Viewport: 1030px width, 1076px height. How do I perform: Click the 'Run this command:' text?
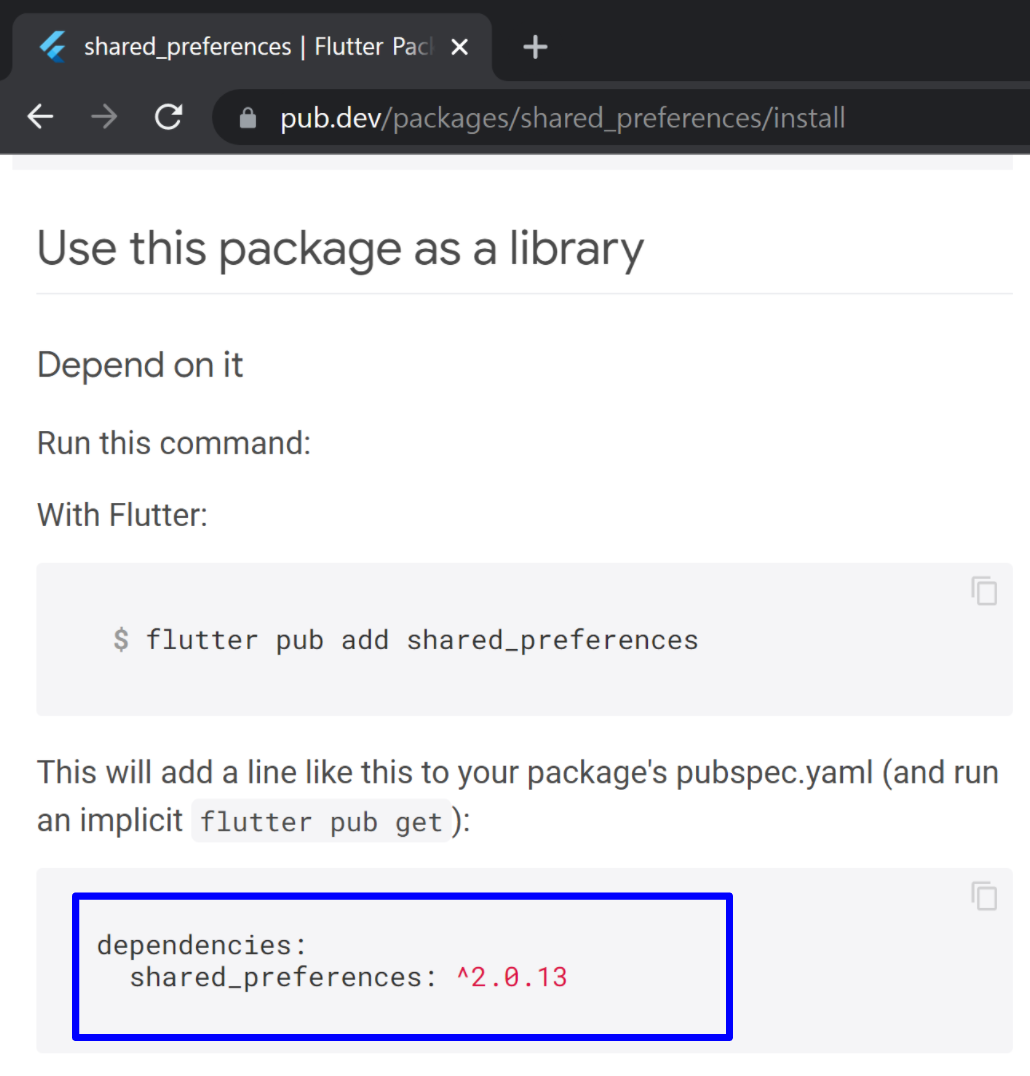pyautogui.click(x=174, y=443)
